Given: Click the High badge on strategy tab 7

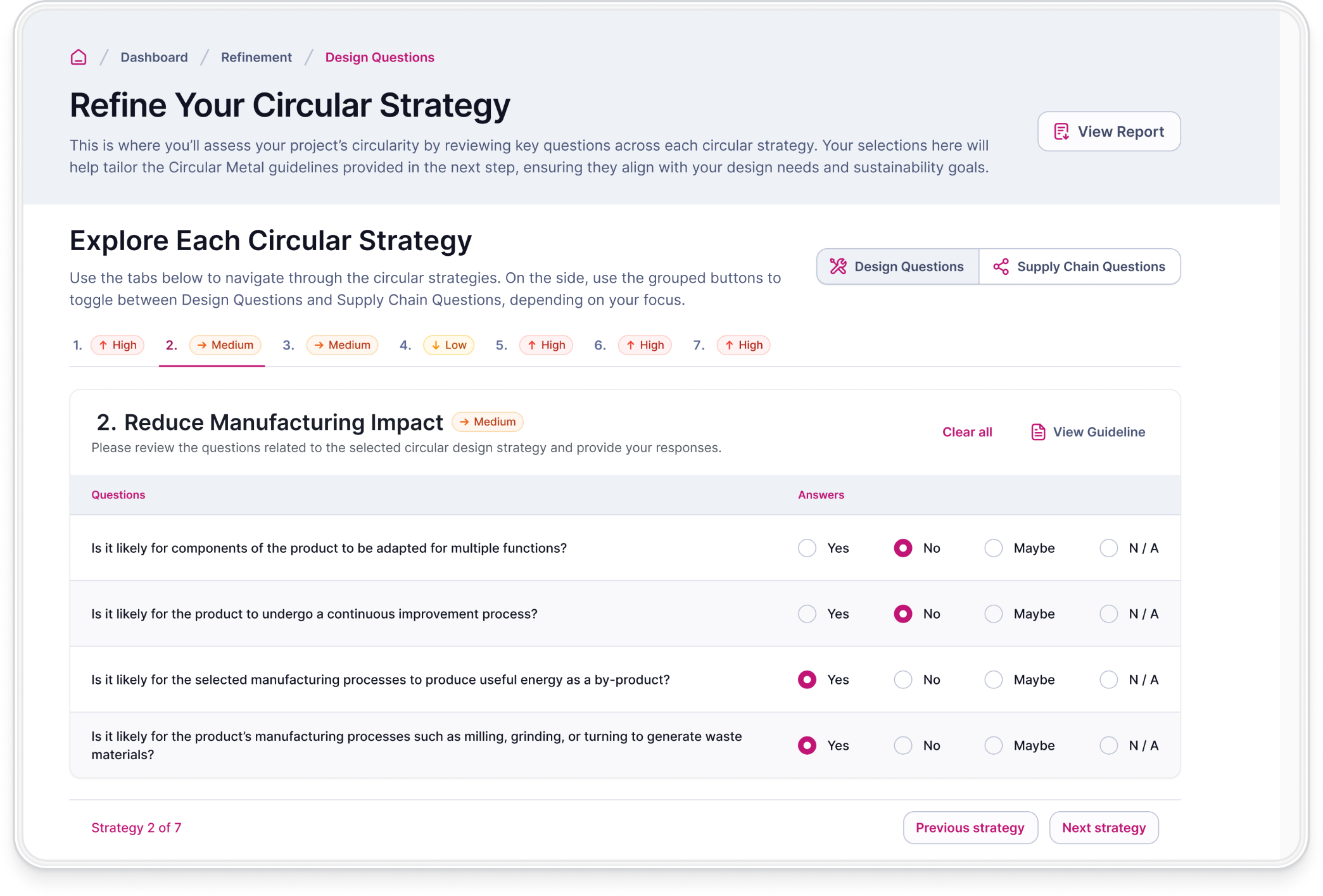Looking at the screenshot, I should tap(744, 345).
